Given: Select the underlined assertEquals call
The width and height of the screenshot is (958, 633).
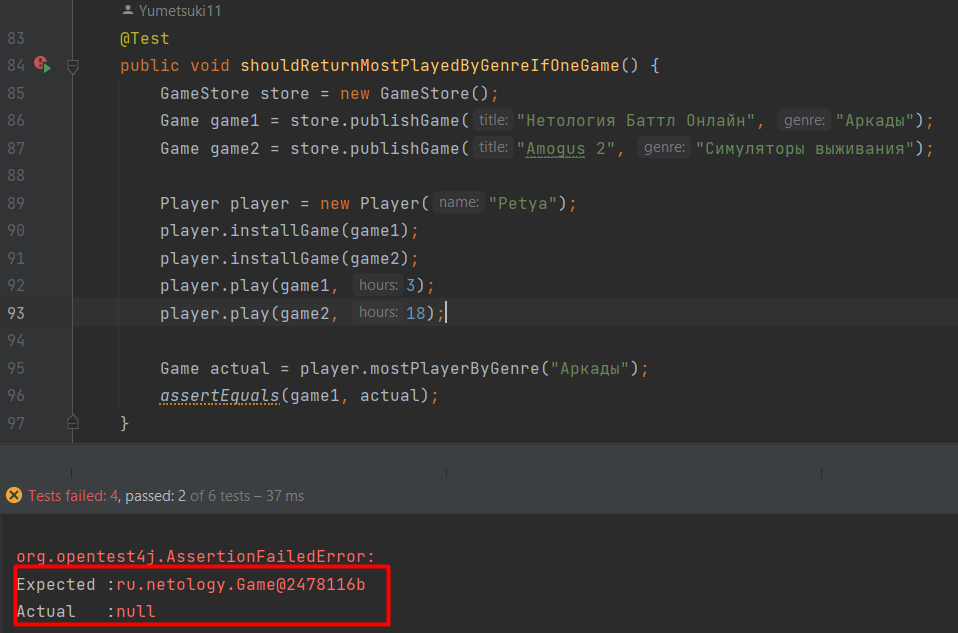Looking at the screenshot, I should (x=218, y=395).
